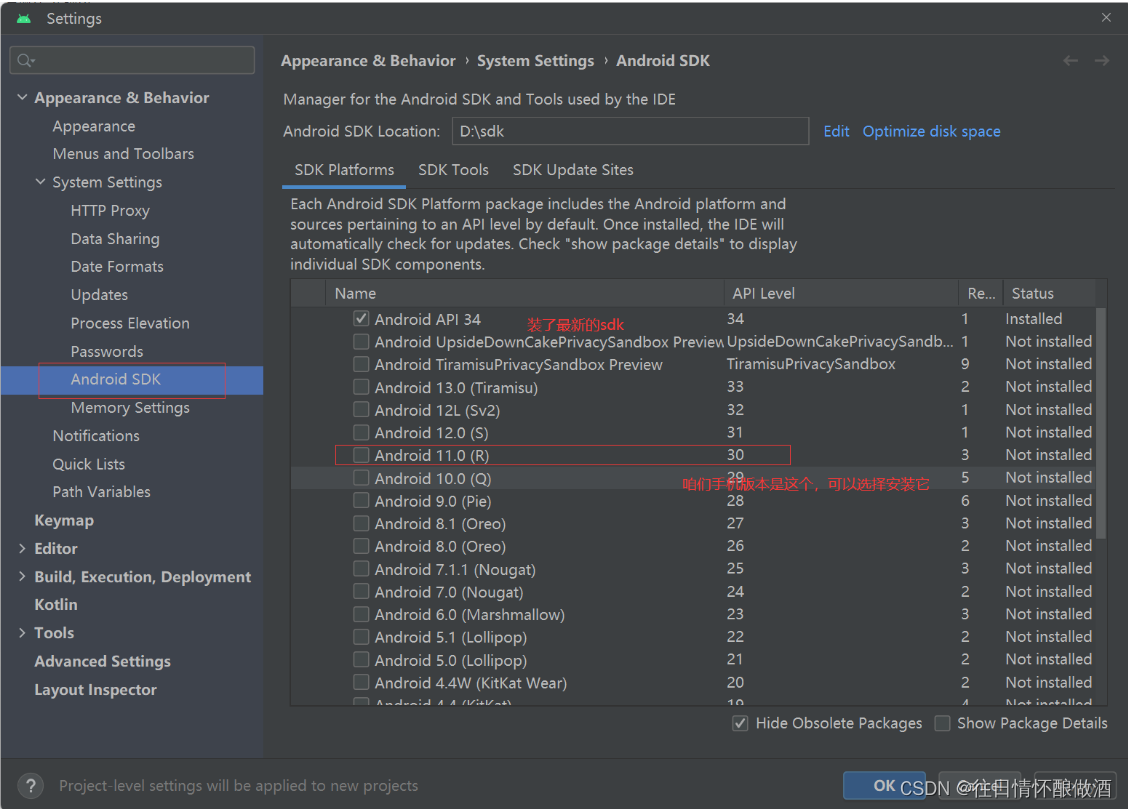Switch to SDK Platforms tab

tap(344, 170)
